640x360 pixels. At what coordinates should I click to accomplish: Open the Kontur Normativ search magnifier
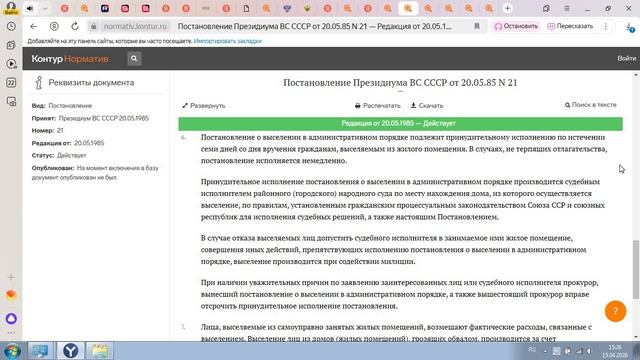coord(134,59)
